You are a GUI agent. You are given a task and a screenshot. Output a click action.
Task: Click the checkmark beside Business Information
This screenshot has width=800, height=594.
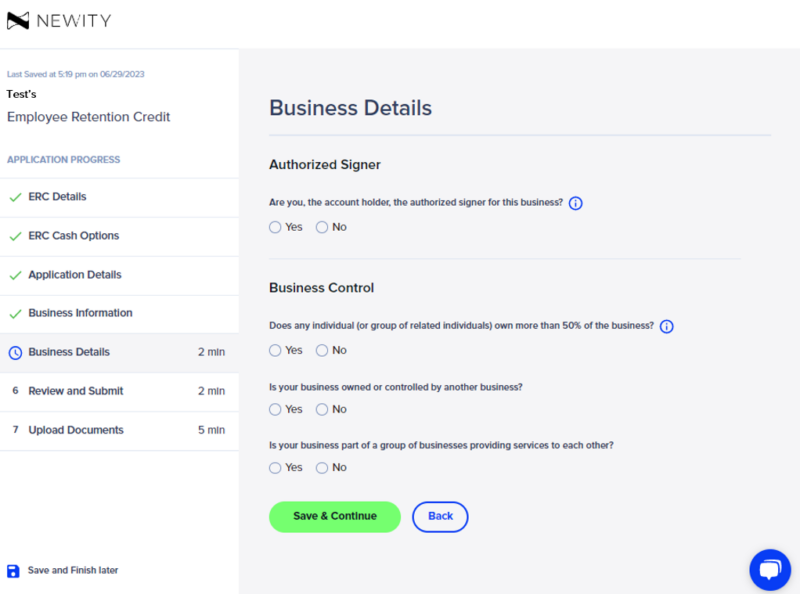(x=15, y=313)
